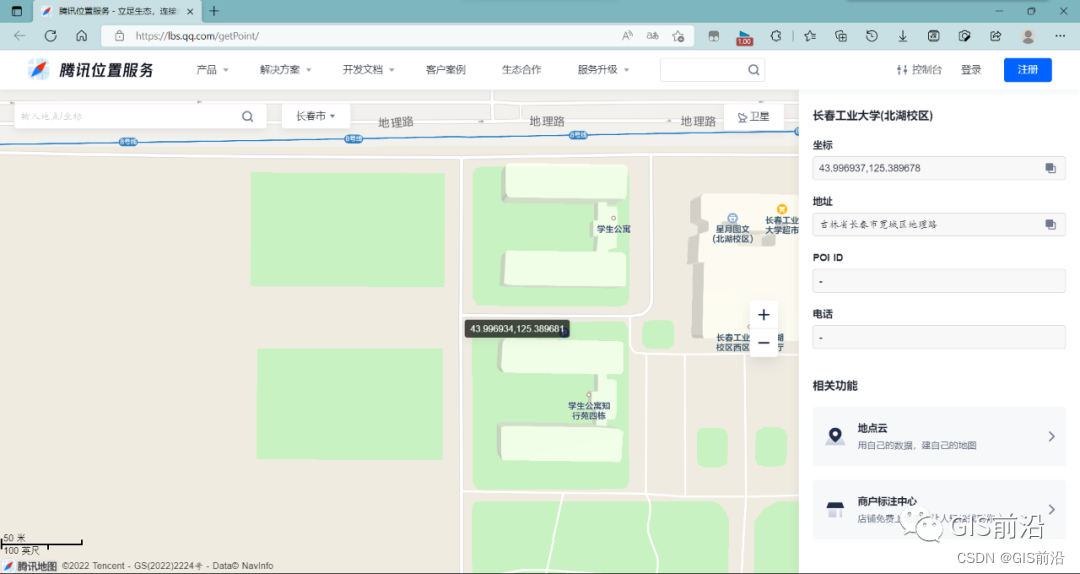Open the browser profile avatar
1080x574 pixels.
point(1028,36)
